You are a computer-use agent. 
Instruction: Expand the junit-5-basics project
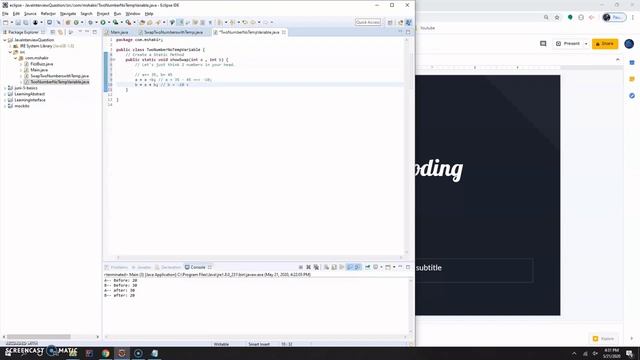point(5,88)
